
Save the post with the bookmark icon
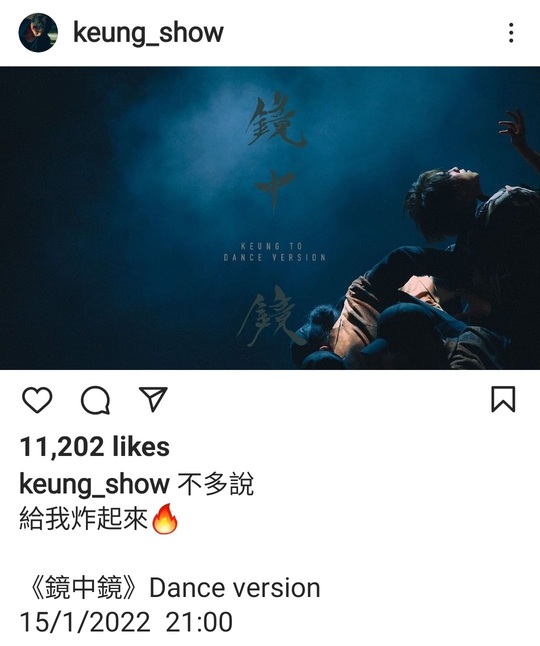(503, 399)
